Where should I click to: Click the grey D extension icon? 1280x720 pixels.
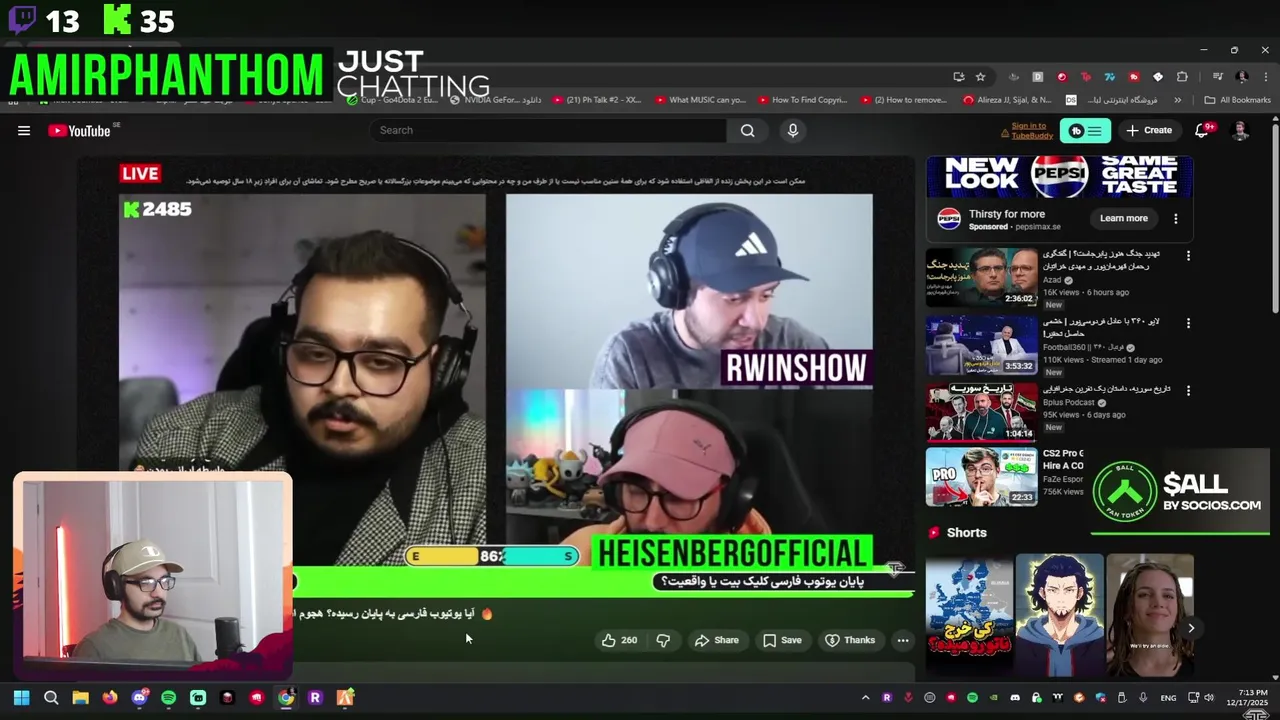pyautogui.click(x=1038, y=77)
